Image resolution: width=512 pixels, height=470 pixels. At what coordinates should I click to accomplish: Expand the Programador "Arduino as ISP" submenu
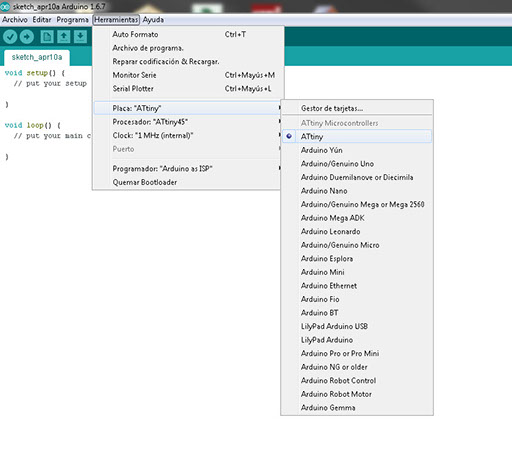188,169
